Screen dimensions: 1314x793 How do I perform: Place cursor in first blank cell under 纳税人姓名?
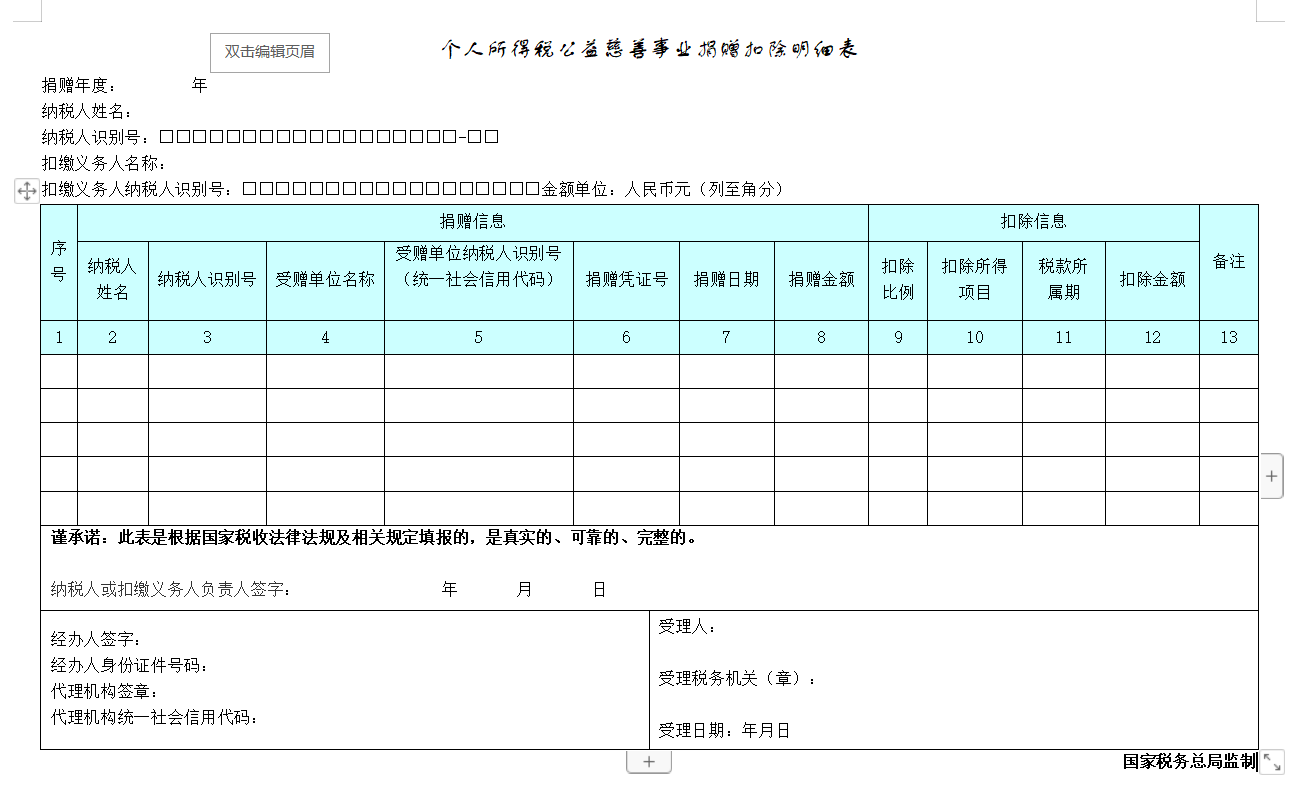coord(112,371)
